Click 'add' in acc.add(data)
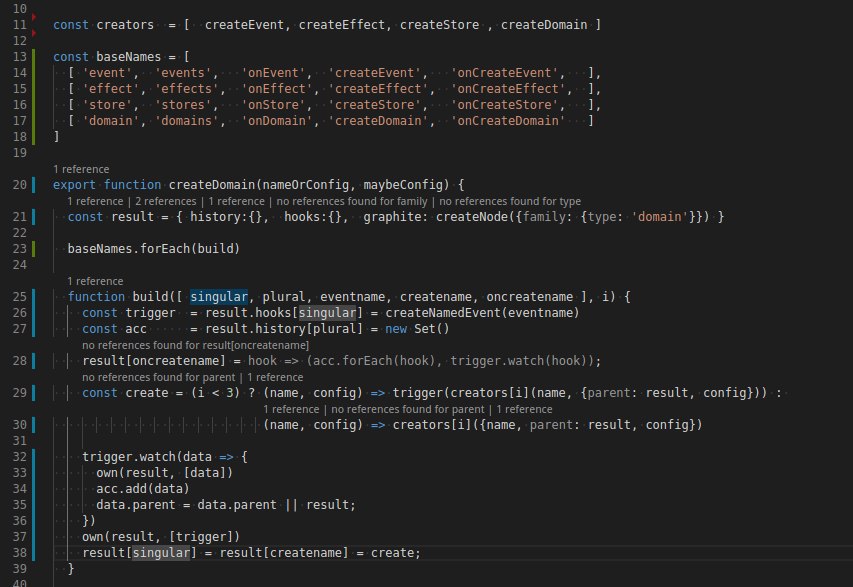This screenshot has width=853, height=587. pyautogui.click(x=136, y=489)
